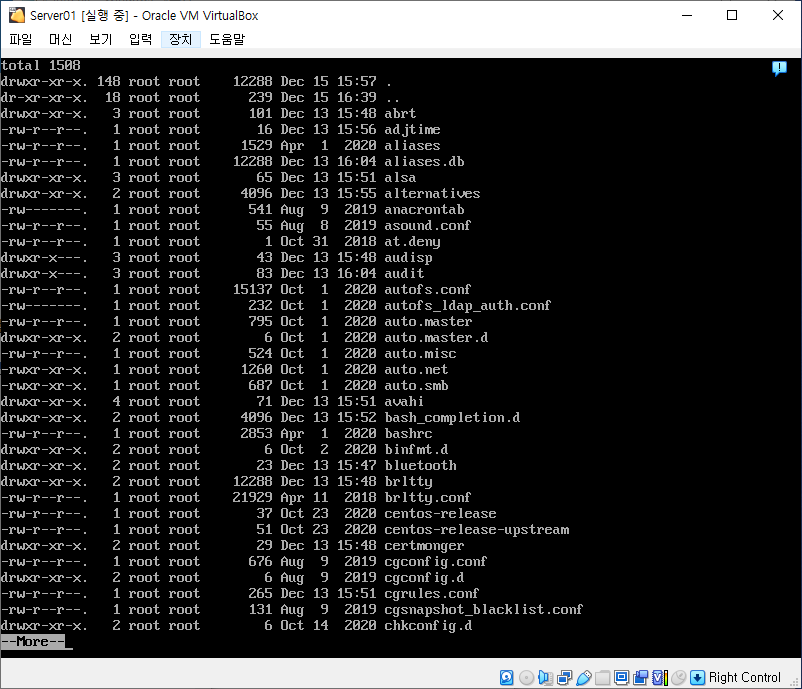
Task: Click the CPU virtualization status icon
Action: coord(659,678)
